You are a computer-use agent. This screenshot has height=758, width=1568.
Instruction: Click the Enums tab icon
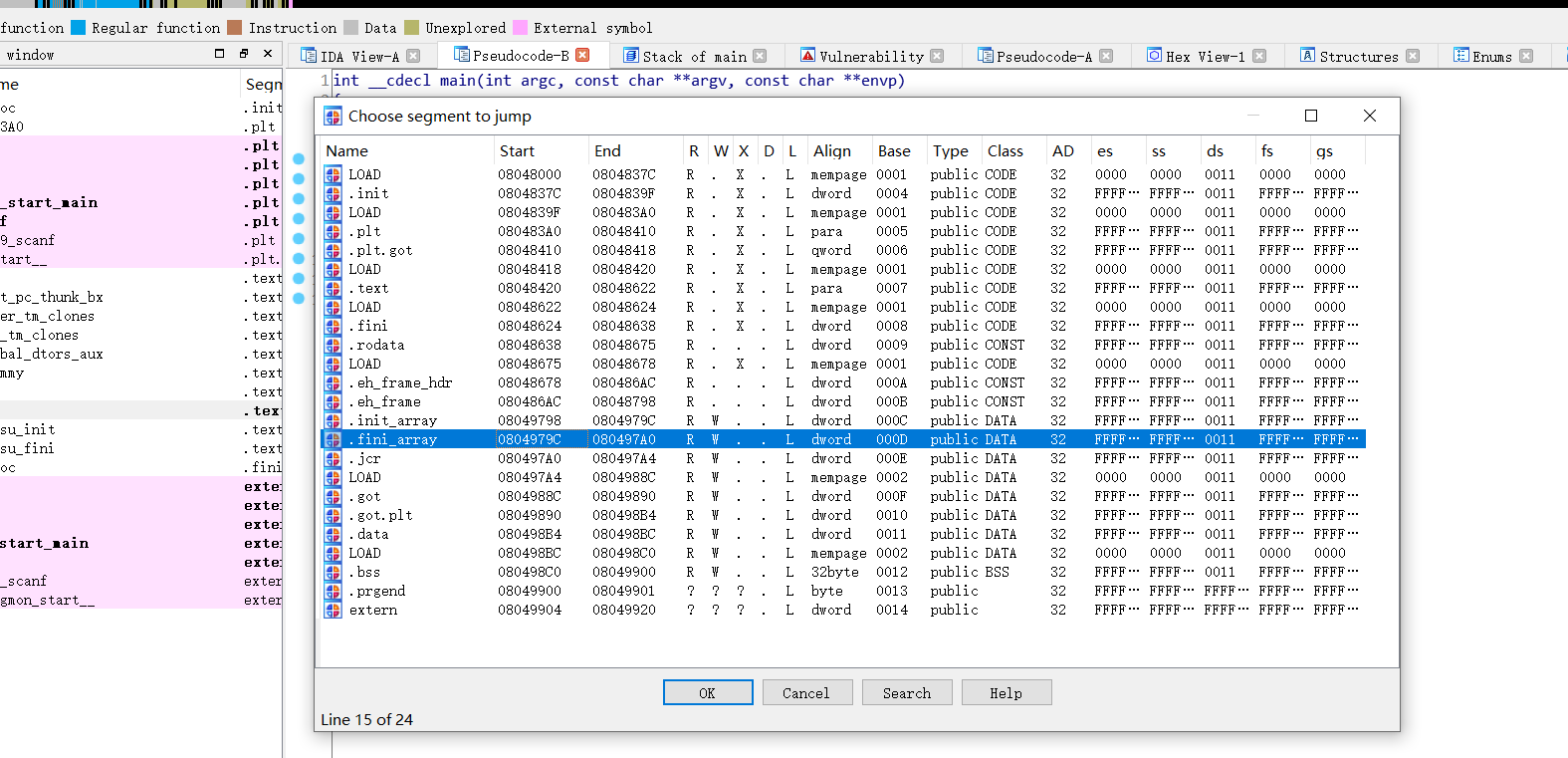point(1460,56)
